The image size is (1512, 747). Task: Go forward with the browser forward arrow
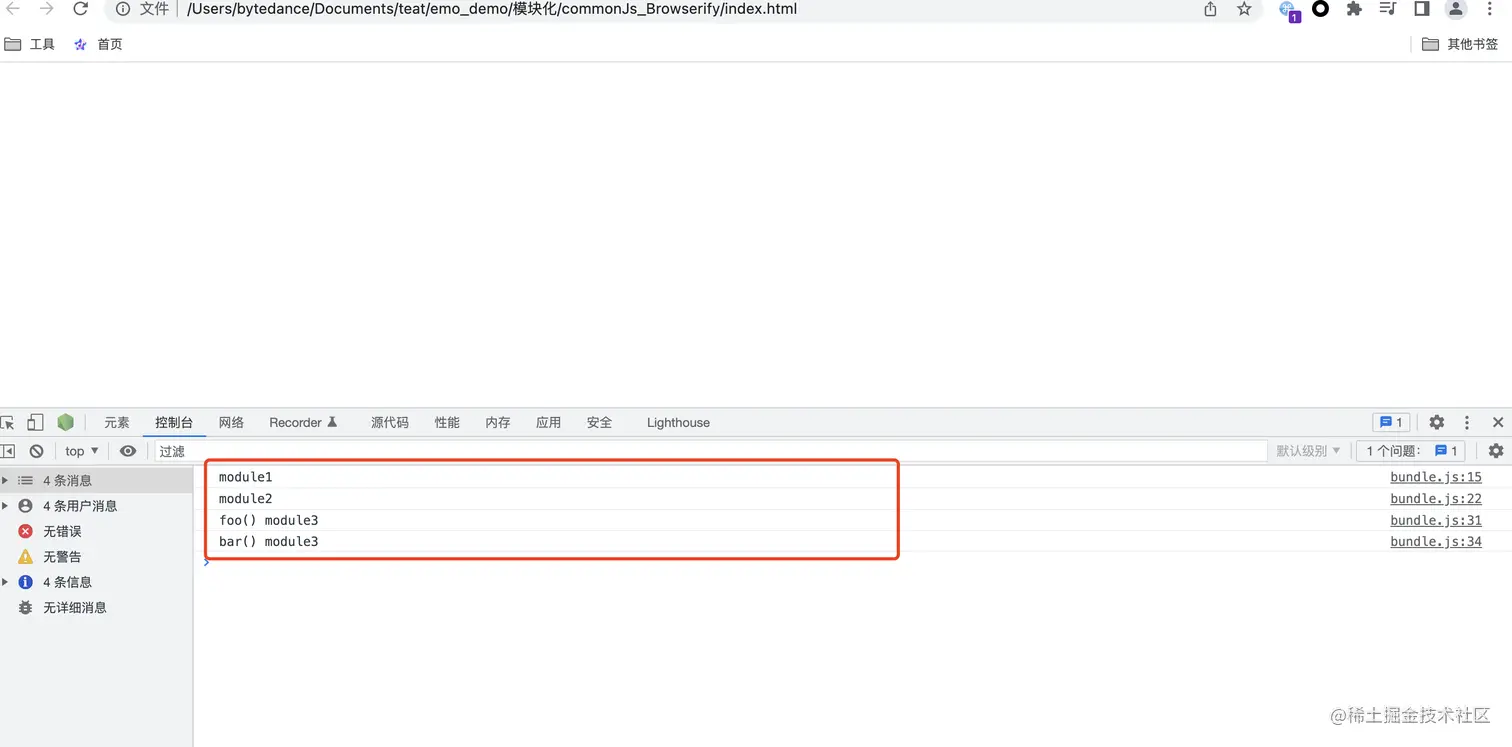point(46,9)
